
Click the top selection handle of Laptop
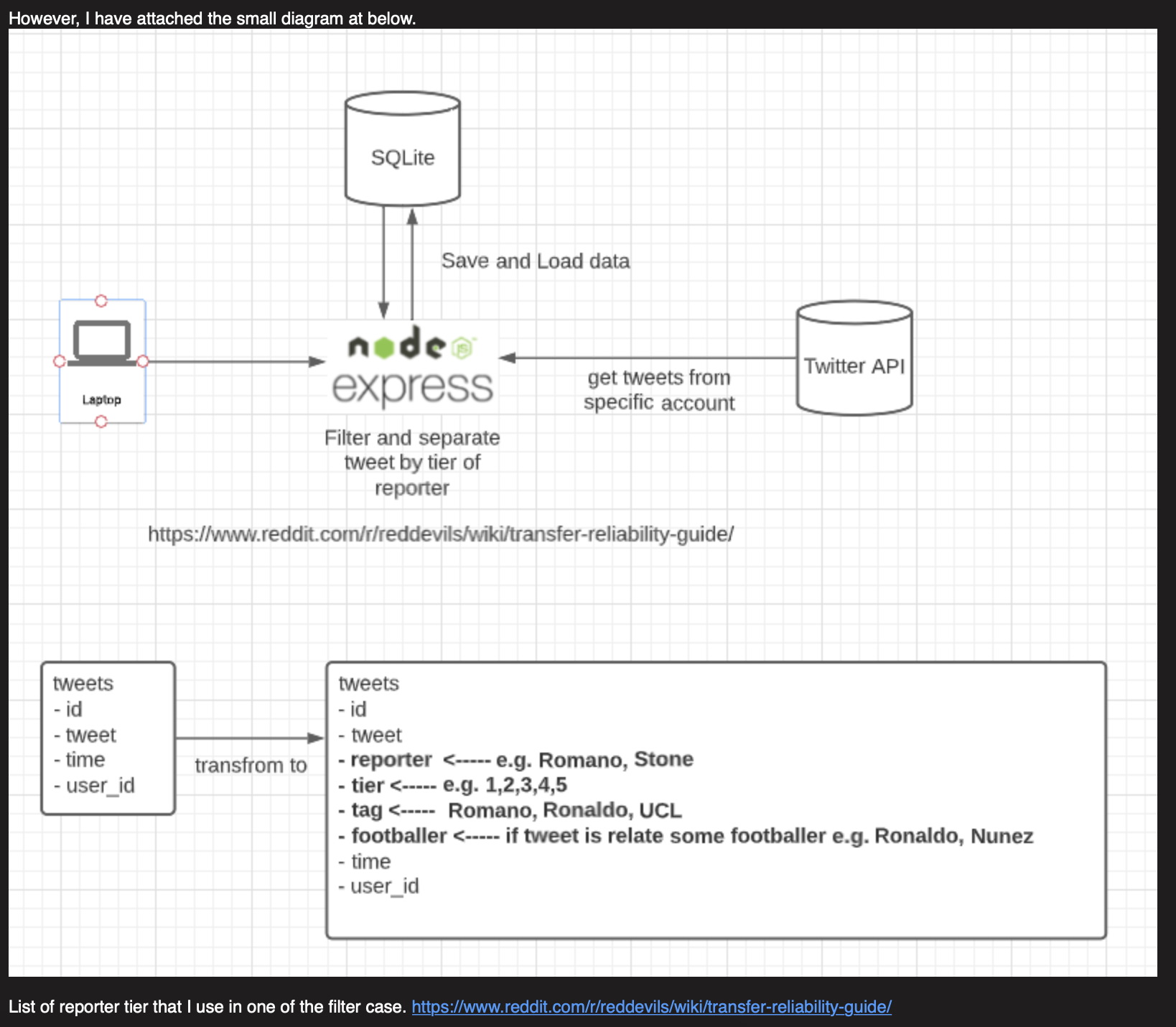101,300
